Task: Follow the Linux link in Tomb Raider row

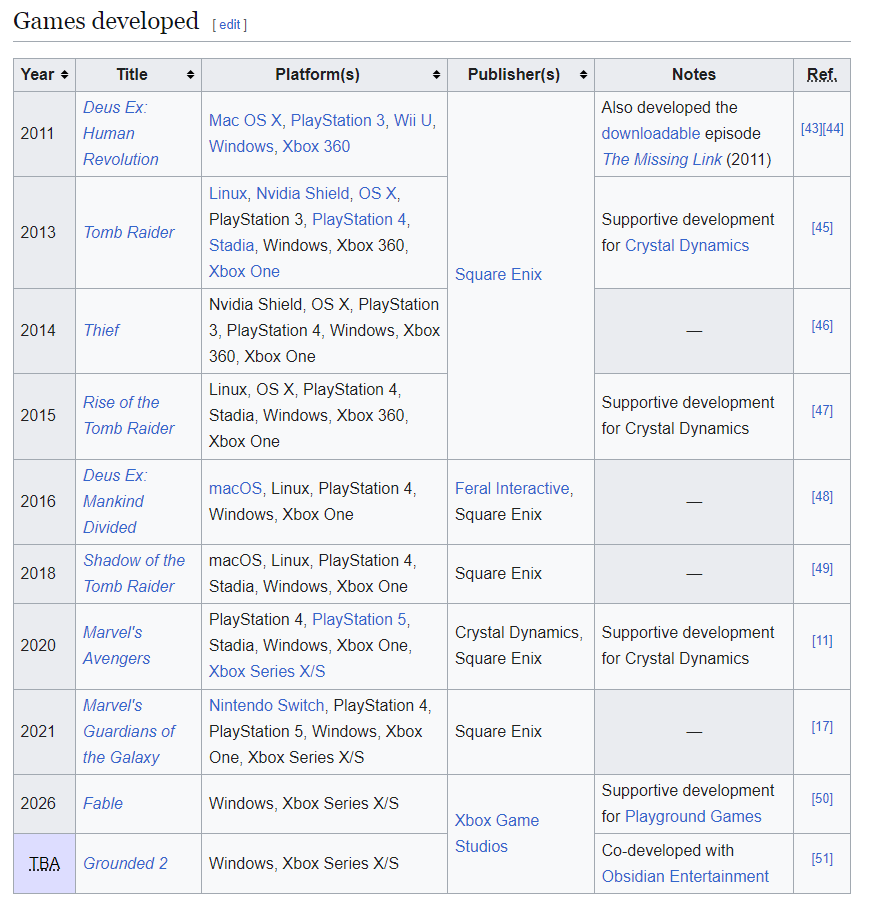Action: coord(228,193)
